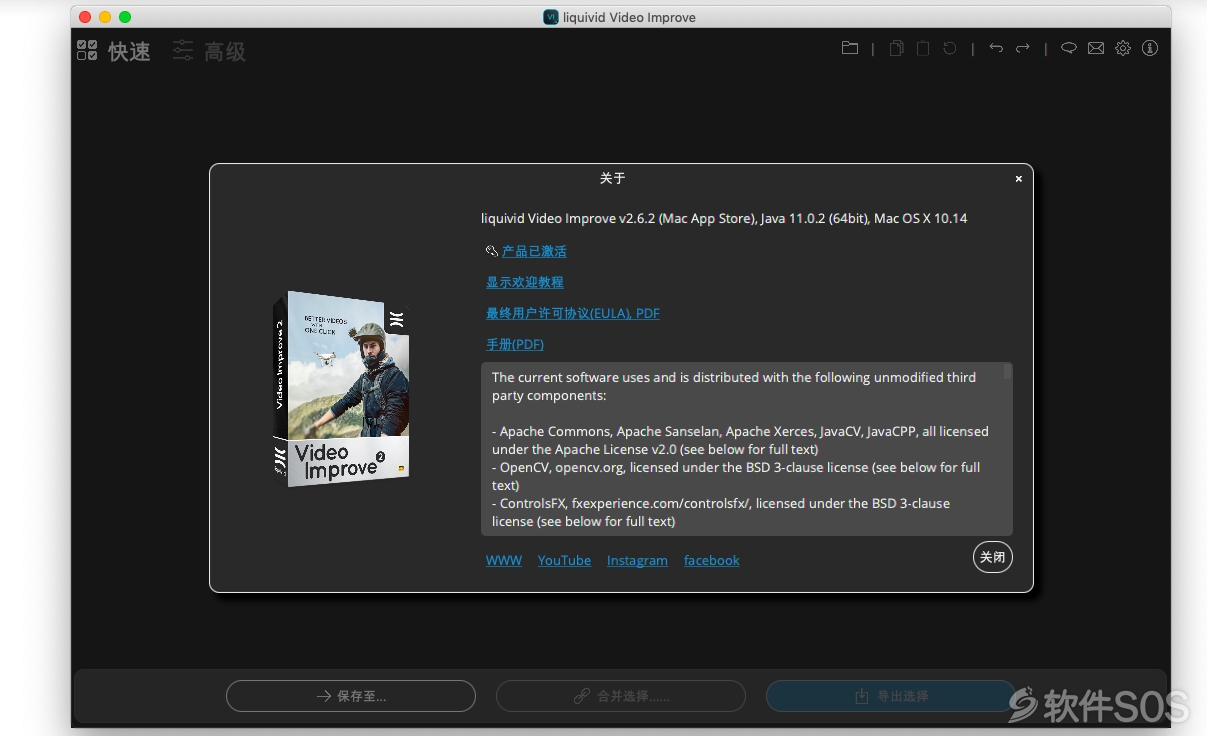This screenshot has height=736, width=1207.
Task: Click the copy settings icon
Action: [x=897, y=48]
